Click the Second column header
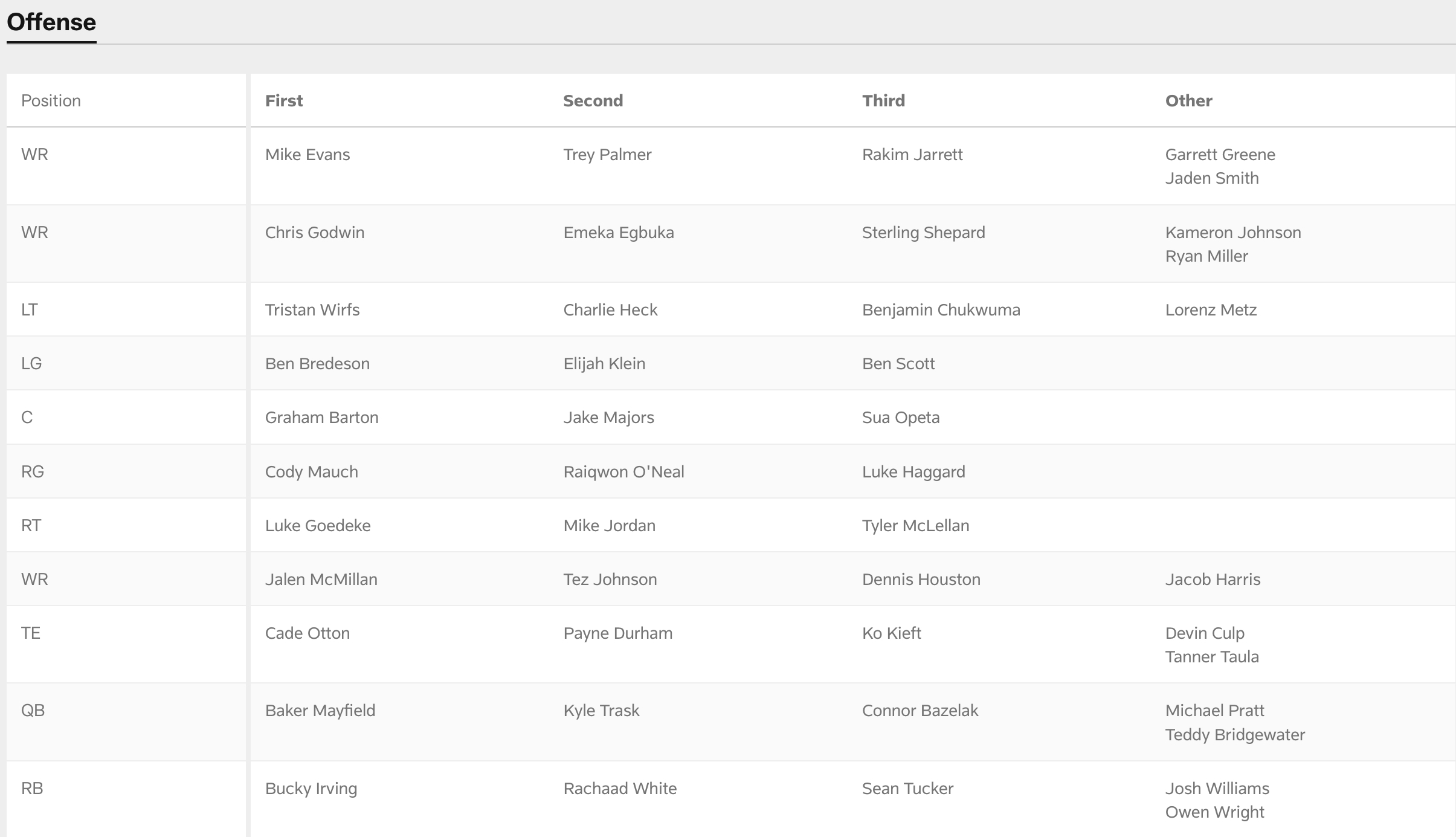This screenshot has width=1456, height=837. pos(593,101)
